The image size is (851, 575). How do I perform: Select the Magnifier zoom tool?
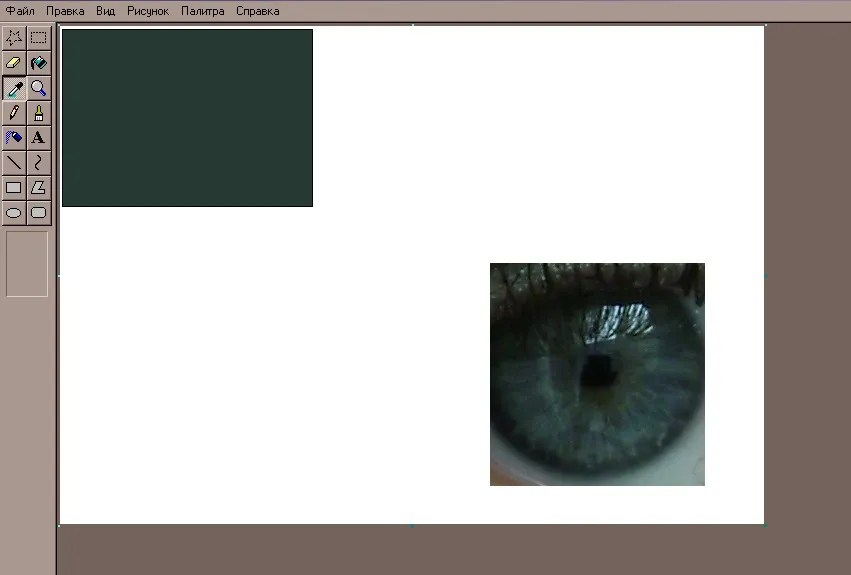(x=39, y=88)
